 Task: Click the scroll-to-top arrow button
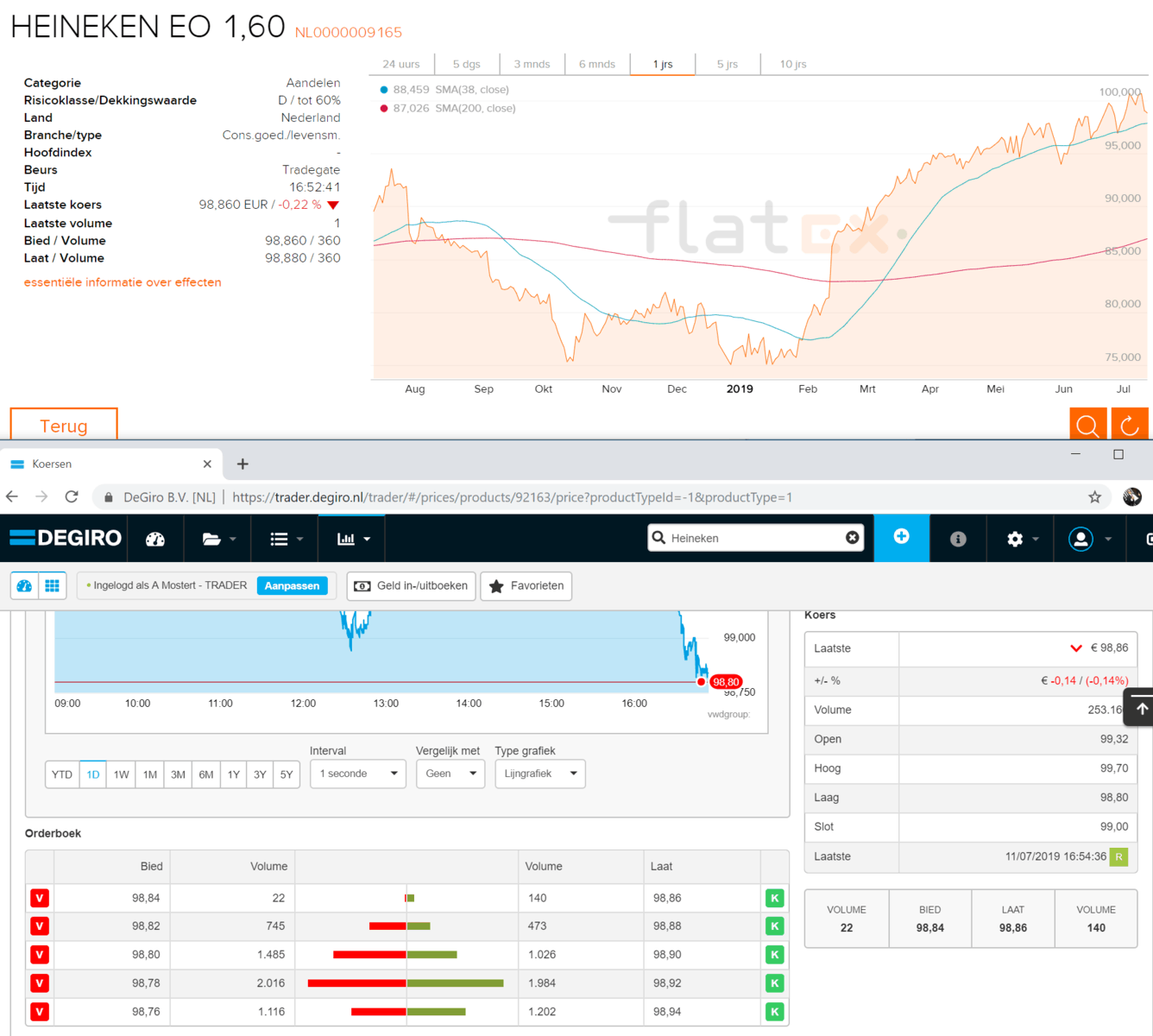[x=1139, y=708]
